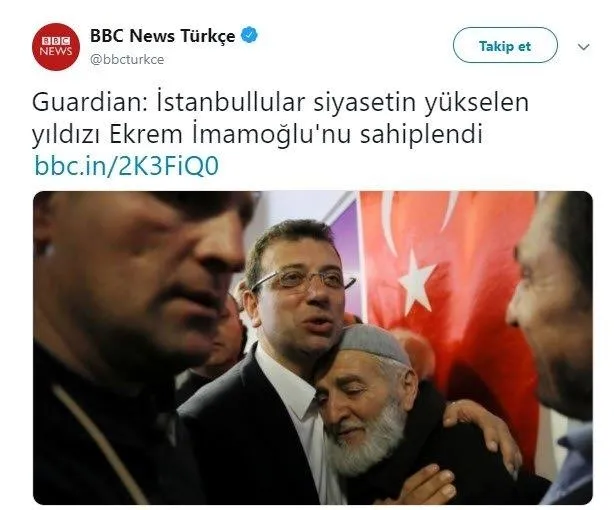
Task: Open the bbc.in/2K3FiQ0 link
Action: click(126, 165)
